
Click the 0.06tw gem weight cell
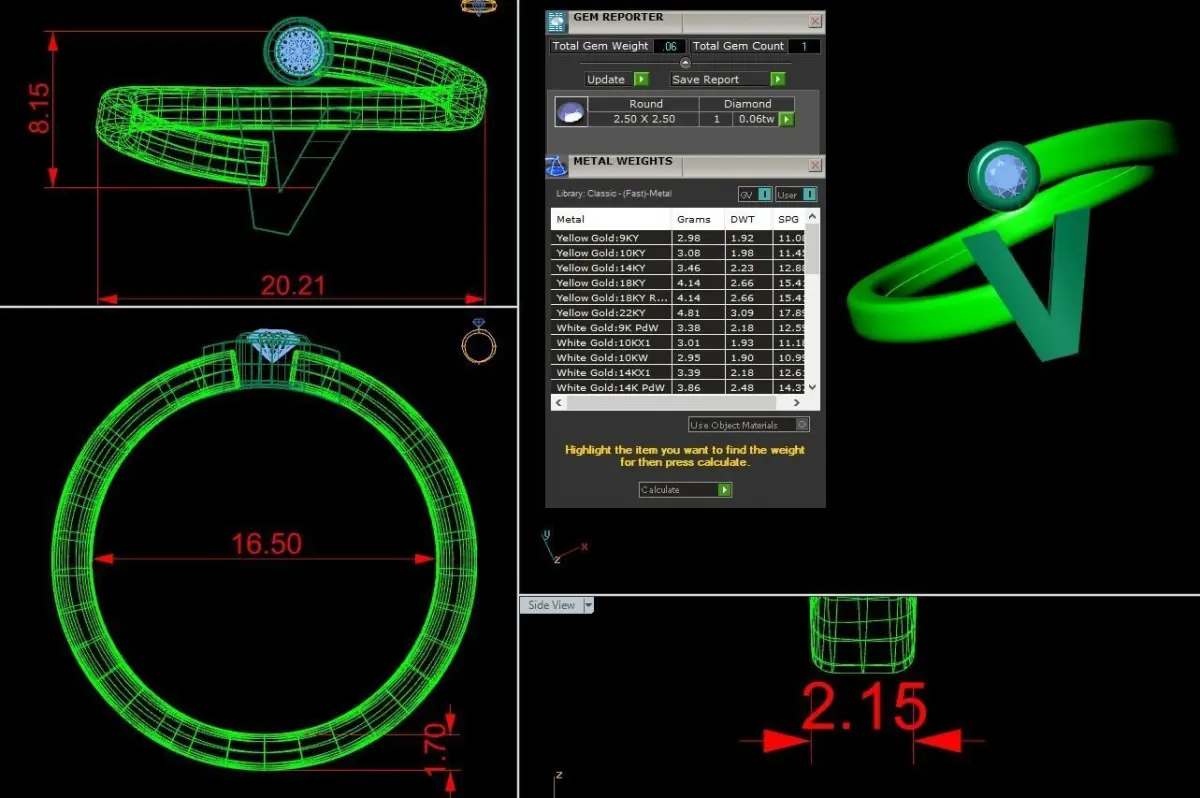[x=756, y=119]
